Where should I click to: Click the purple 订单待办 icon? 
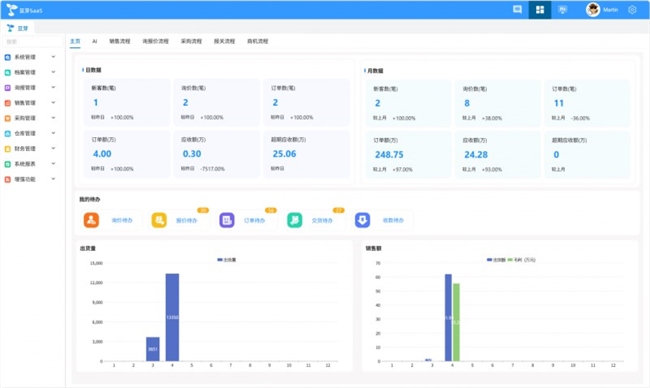(227, 220)
